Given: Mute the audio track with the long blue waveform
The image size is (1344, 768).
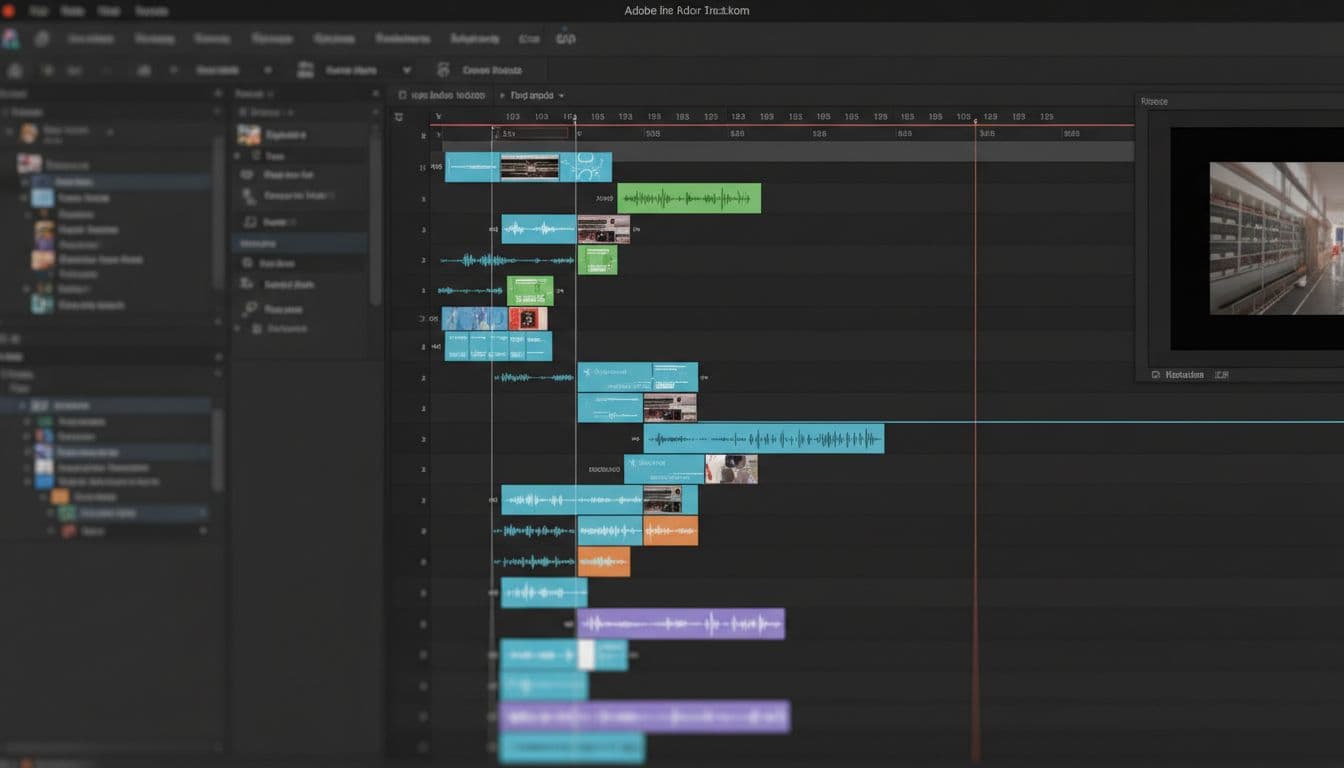Looking at the screenshot, I should pos(422,438).
